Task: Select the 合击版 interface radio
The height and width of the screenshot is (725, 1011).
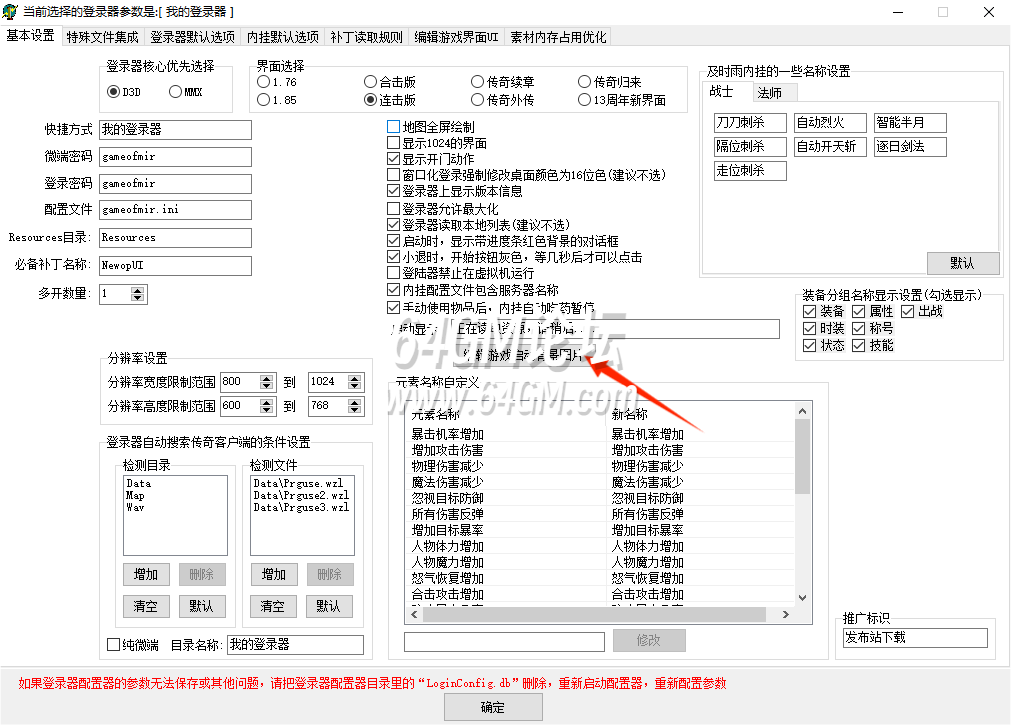Action: 389,82
